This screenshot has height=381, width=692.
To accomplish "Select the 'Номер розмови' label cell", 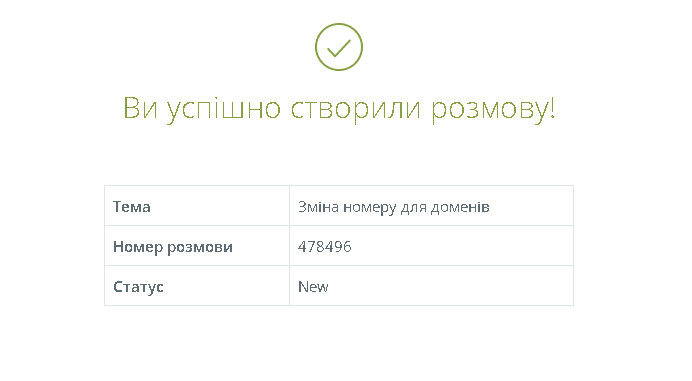I will pos(197,246).
